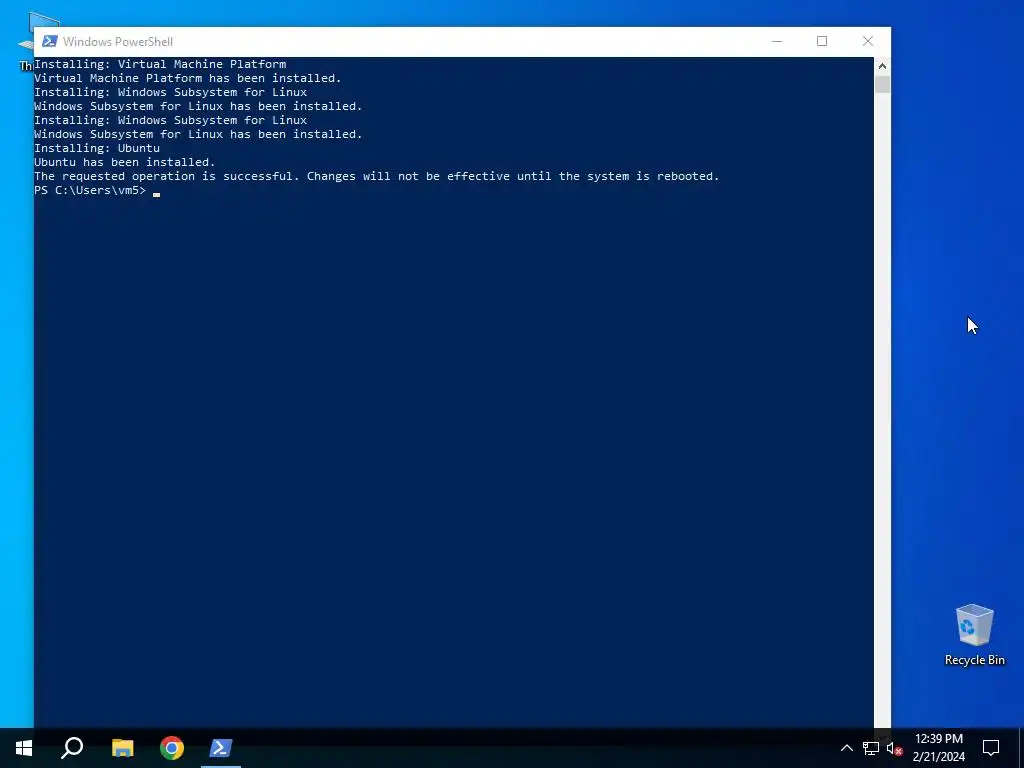Click the scrollbar up arrow in PowerShell
The height and width of the screenshot is (768, 1024).
(882, 65)
